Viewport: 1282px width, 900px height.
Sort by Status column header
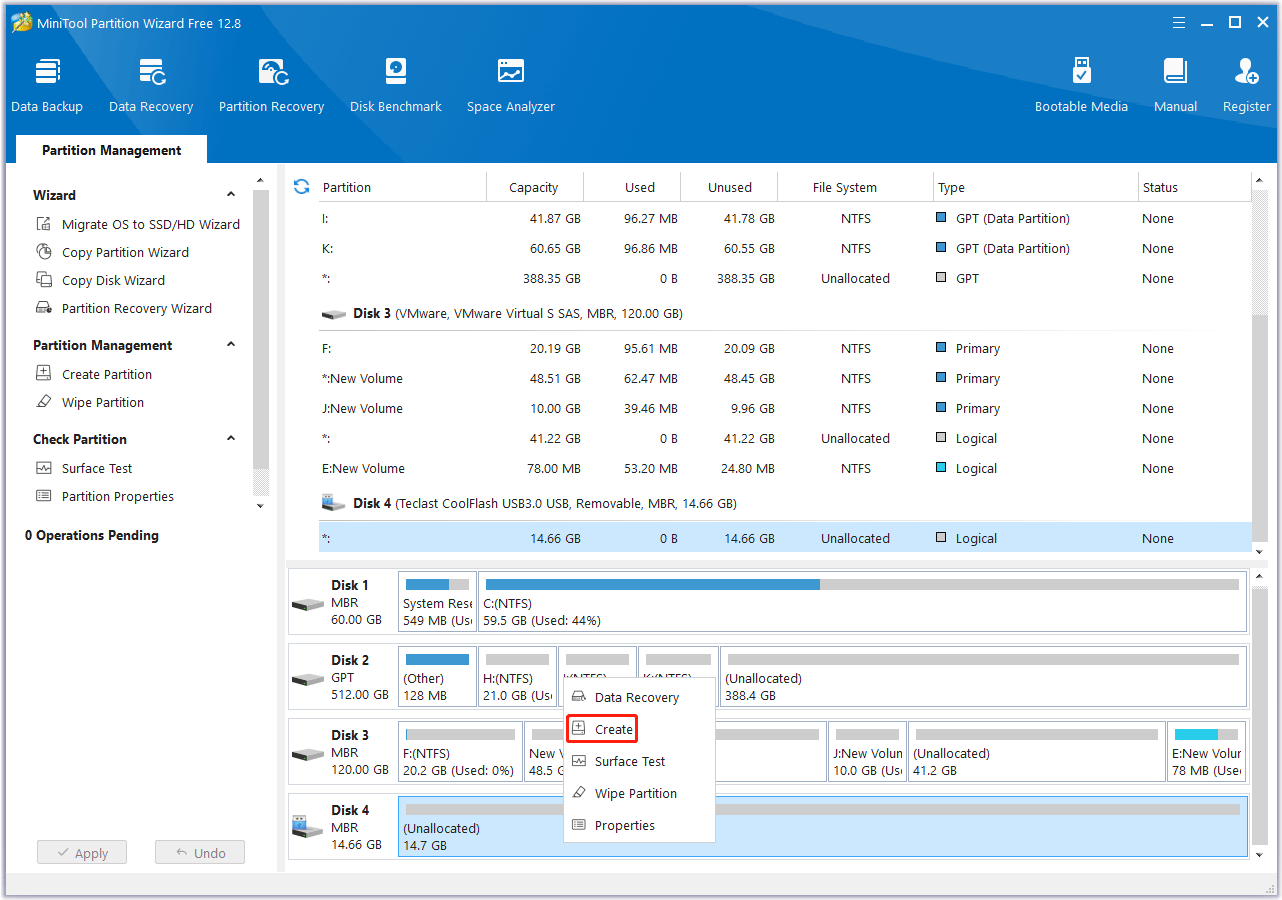click(1194, 187)
